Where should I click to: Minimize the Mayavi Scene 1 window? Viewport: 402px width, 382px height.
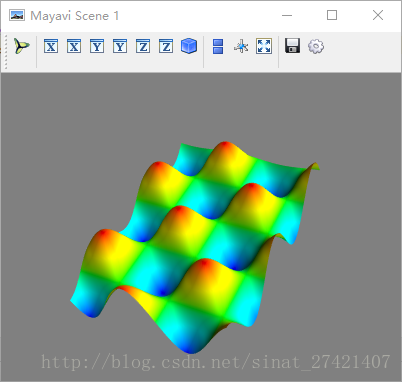287,15
